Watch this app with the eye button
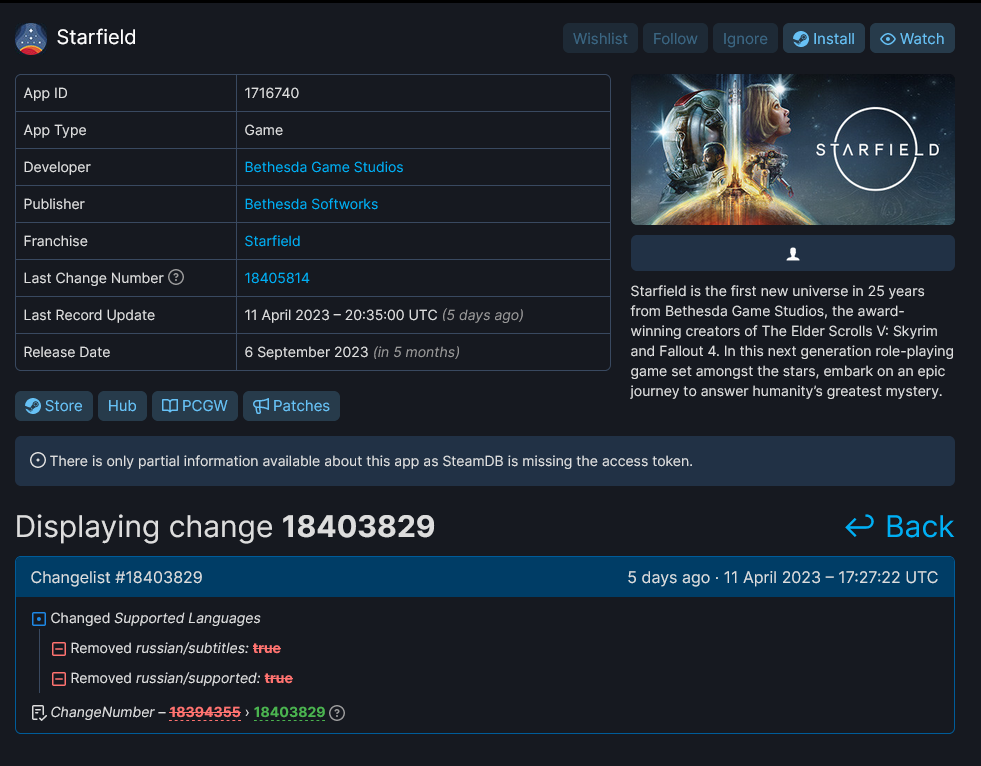The image size is (981, 766). 912,39
